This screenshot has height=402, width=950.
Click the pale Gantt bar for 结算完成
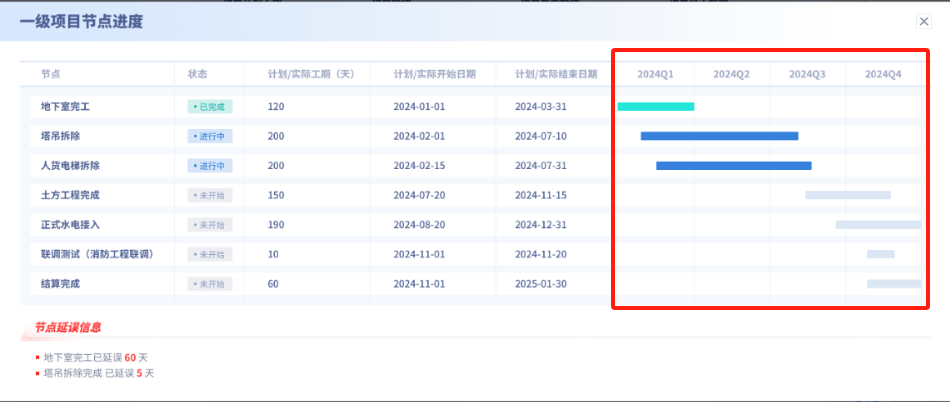pyautogui.click(x=894, y=283)
